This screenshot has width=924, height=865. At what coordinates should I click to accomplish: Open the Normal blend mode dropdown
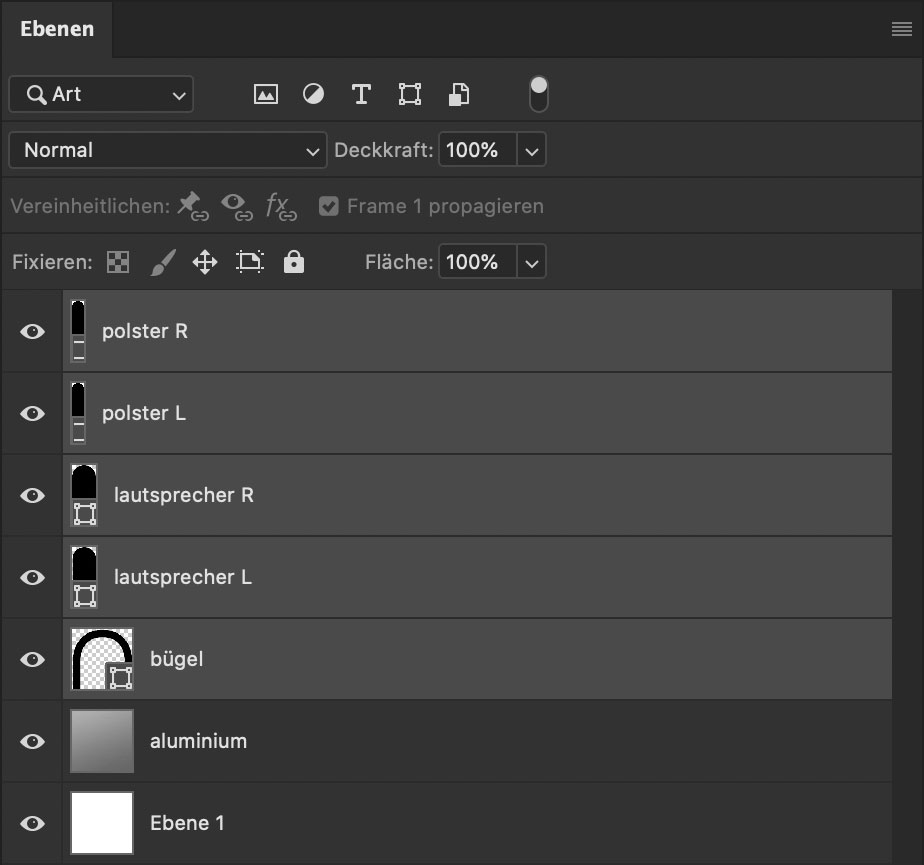168,150
